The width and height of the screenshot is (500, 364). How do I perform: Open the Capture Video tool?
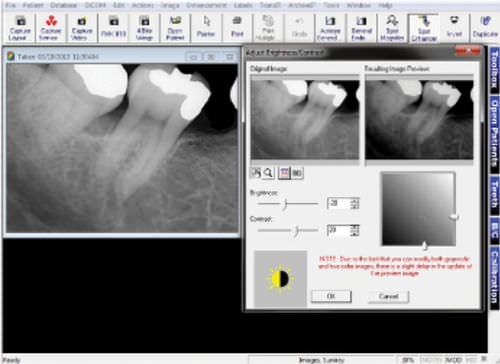(82, 28)
